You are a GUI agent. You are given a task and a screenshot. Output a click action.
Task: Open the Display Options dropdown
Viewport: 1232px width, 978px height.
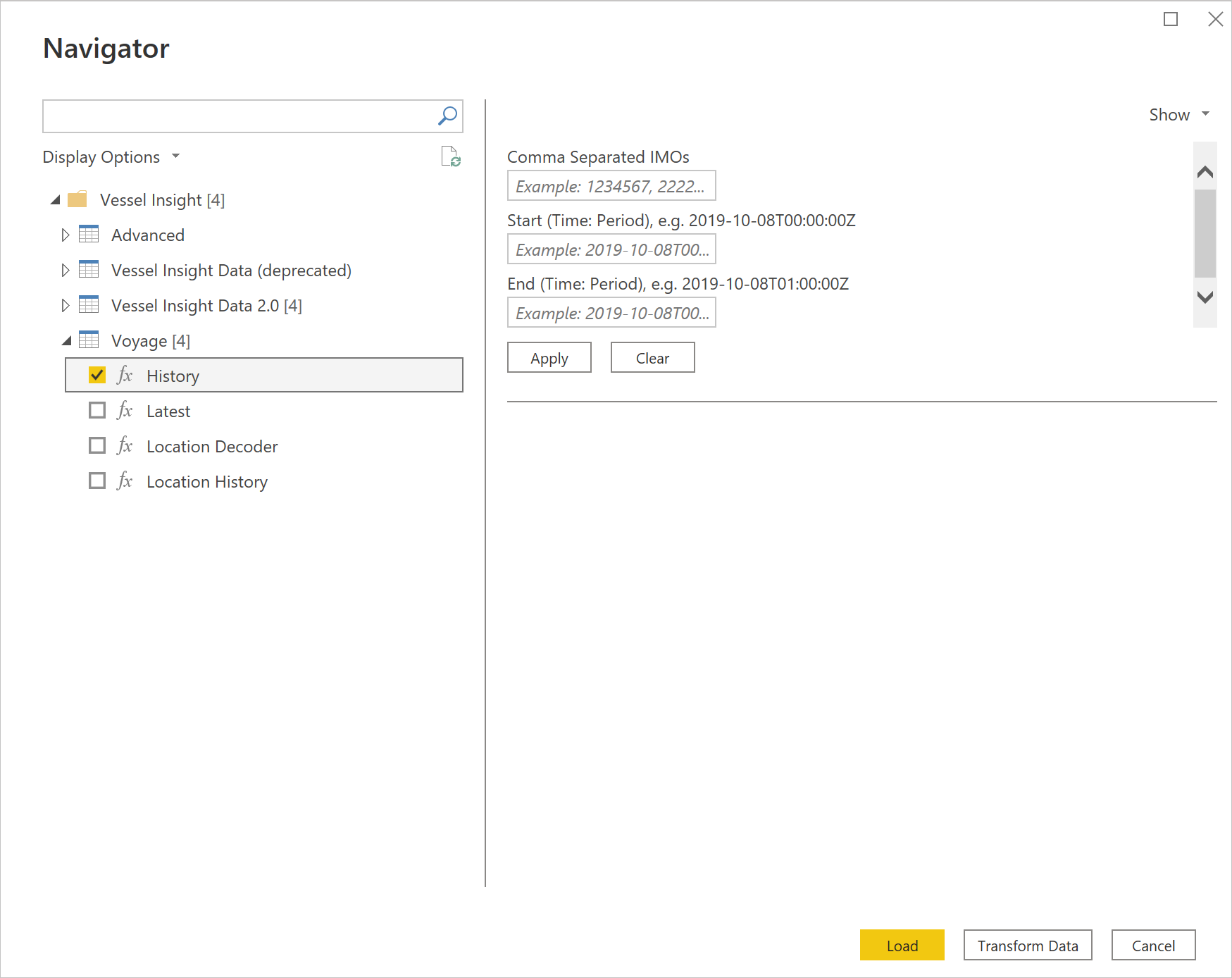pos(111,156)
